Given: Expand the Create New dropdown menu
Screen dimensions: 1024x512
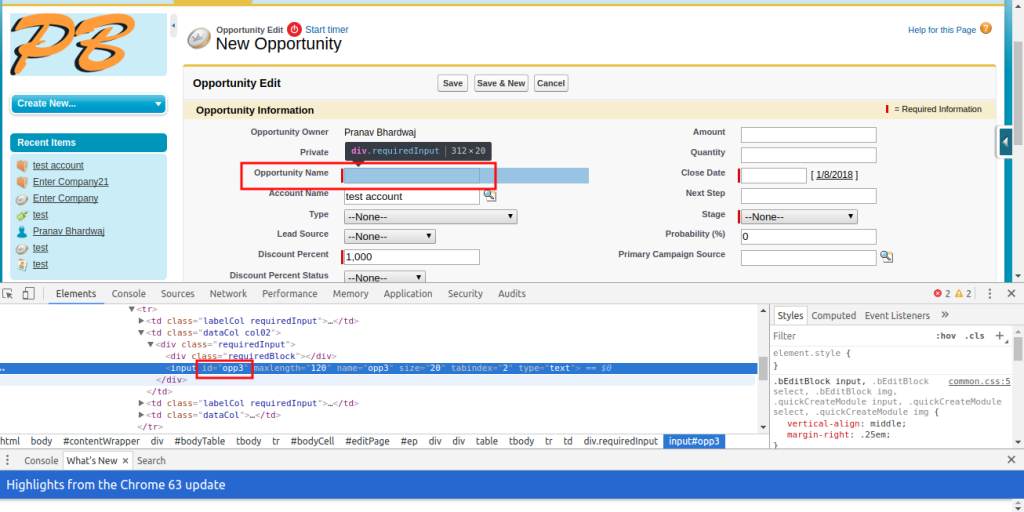Looking at the screenshot, I should coord(88,103).
